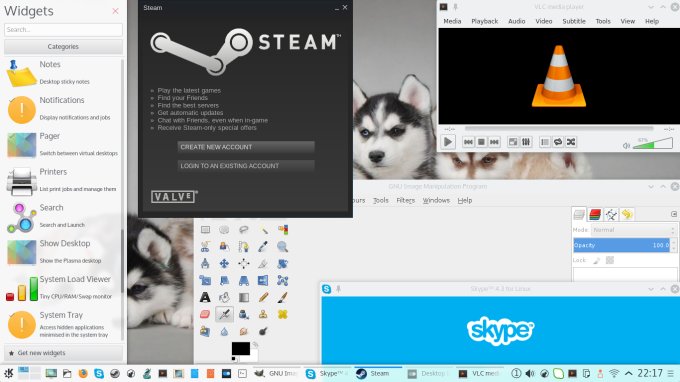Focus the Widgets search field
Image resolution: width=680 pixels, height=382 pixels.
click(x=63, y=29)
